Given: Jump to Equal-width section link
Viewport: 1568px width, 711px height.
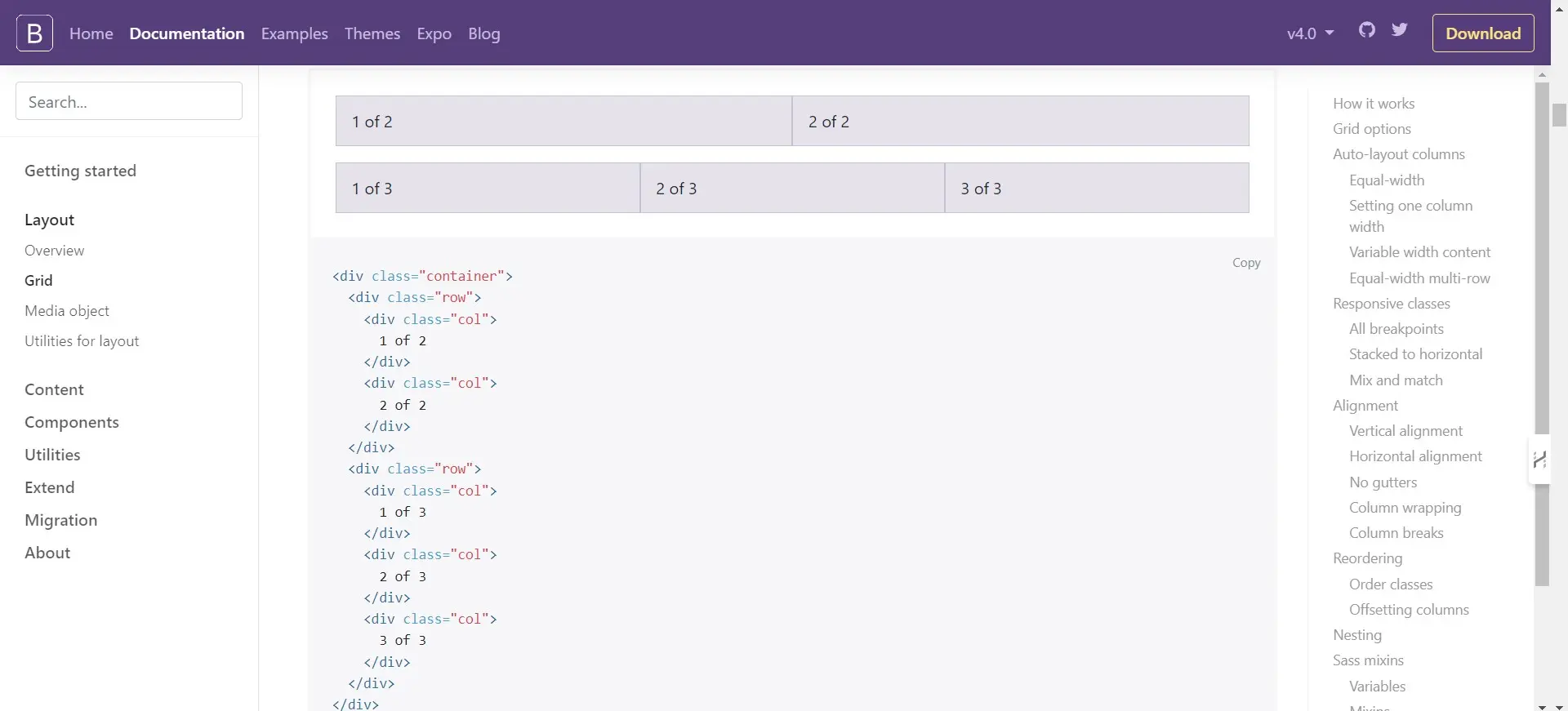Looking at the screenshot, I should [1386, 180].
